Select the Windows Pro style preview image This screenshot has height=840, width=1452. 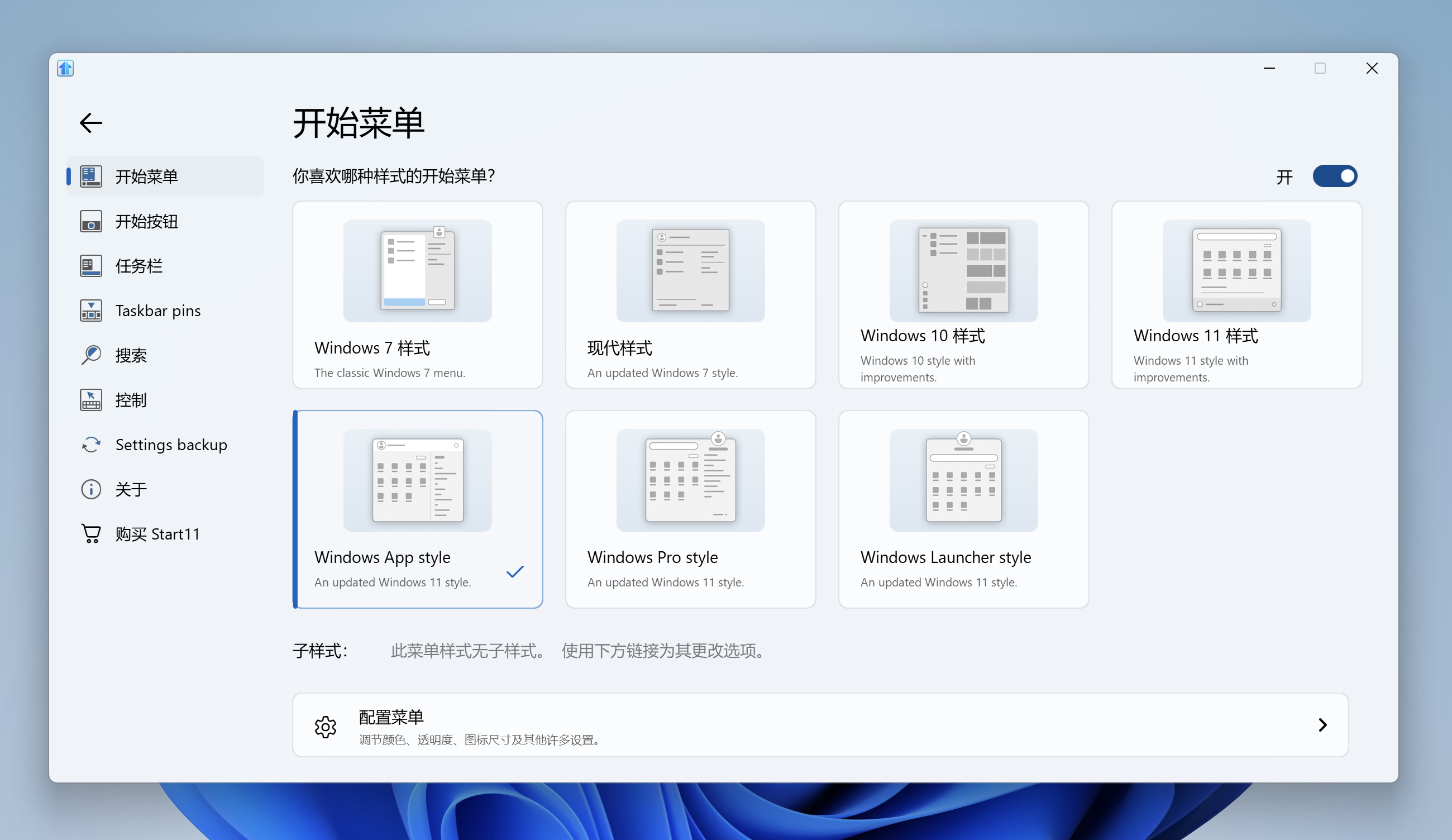pyautogui.click(x=690, y=480)
